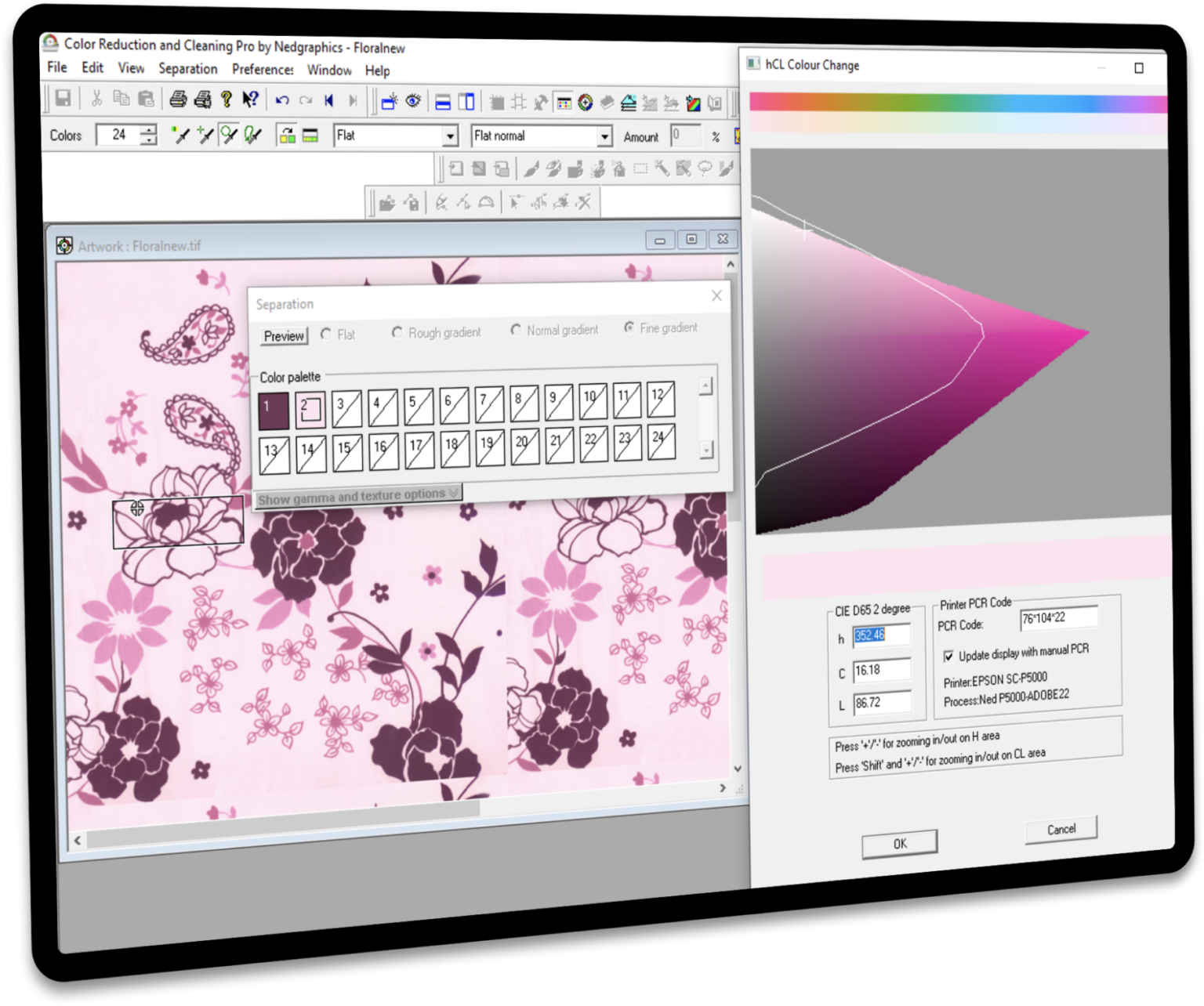Viewport: 1204px width, 1006px height.
Task: Select color palette swatch number 2
Action: click(310, 410)
